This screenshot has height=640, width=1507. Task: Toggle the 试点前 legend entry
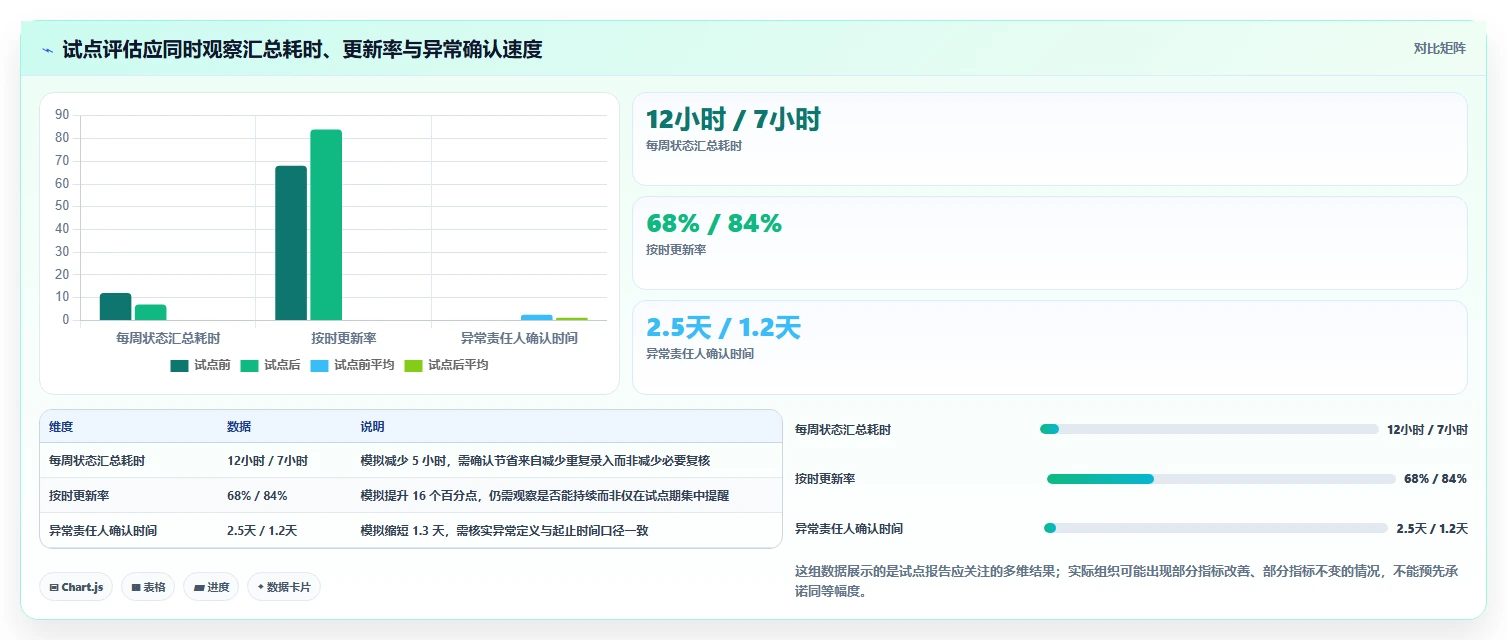[200, 365]
